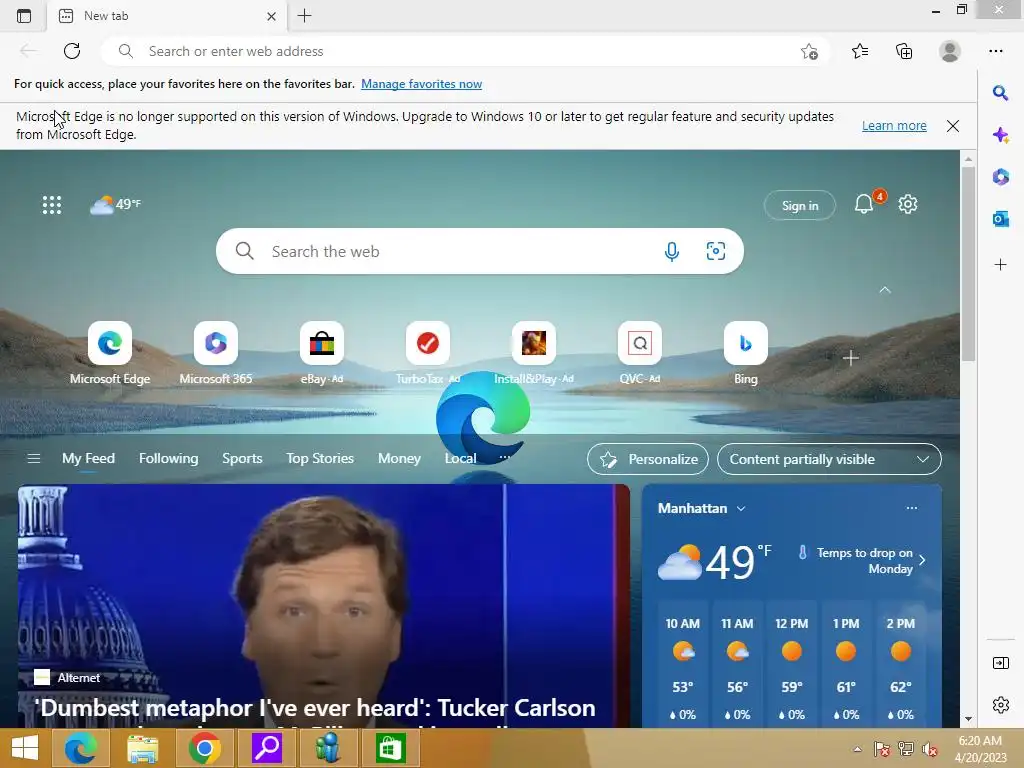Launch Google Chrome from the taskbar

point(204,748)
